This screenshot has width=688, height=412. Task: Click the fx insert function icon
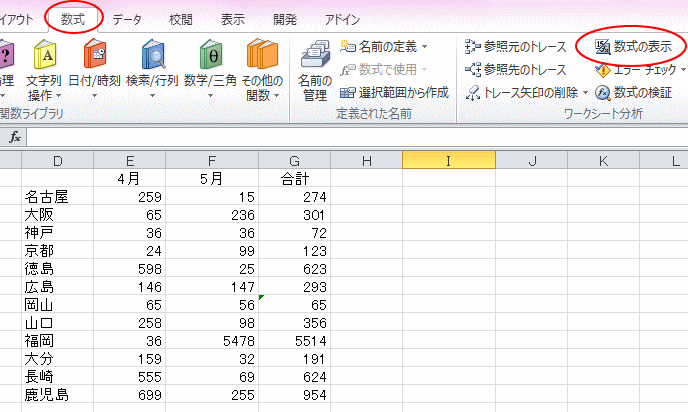point(14,137)
